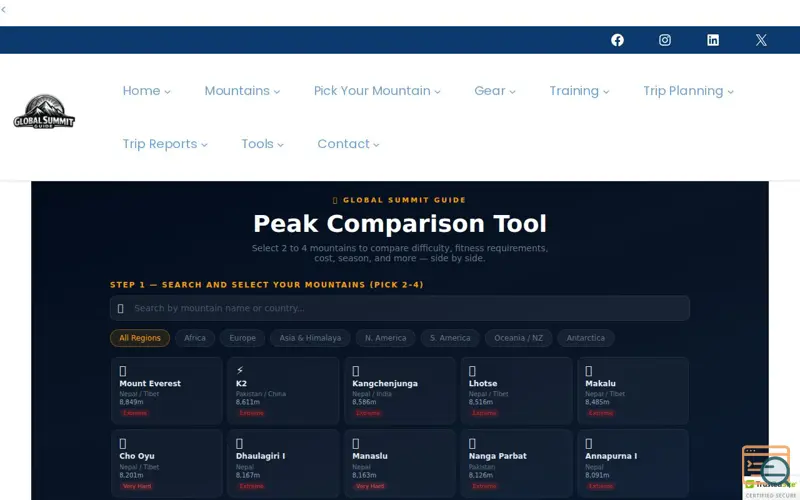Click the K2 card lightning icon
This screenshot has height=500, width=800.
(240, 370)
